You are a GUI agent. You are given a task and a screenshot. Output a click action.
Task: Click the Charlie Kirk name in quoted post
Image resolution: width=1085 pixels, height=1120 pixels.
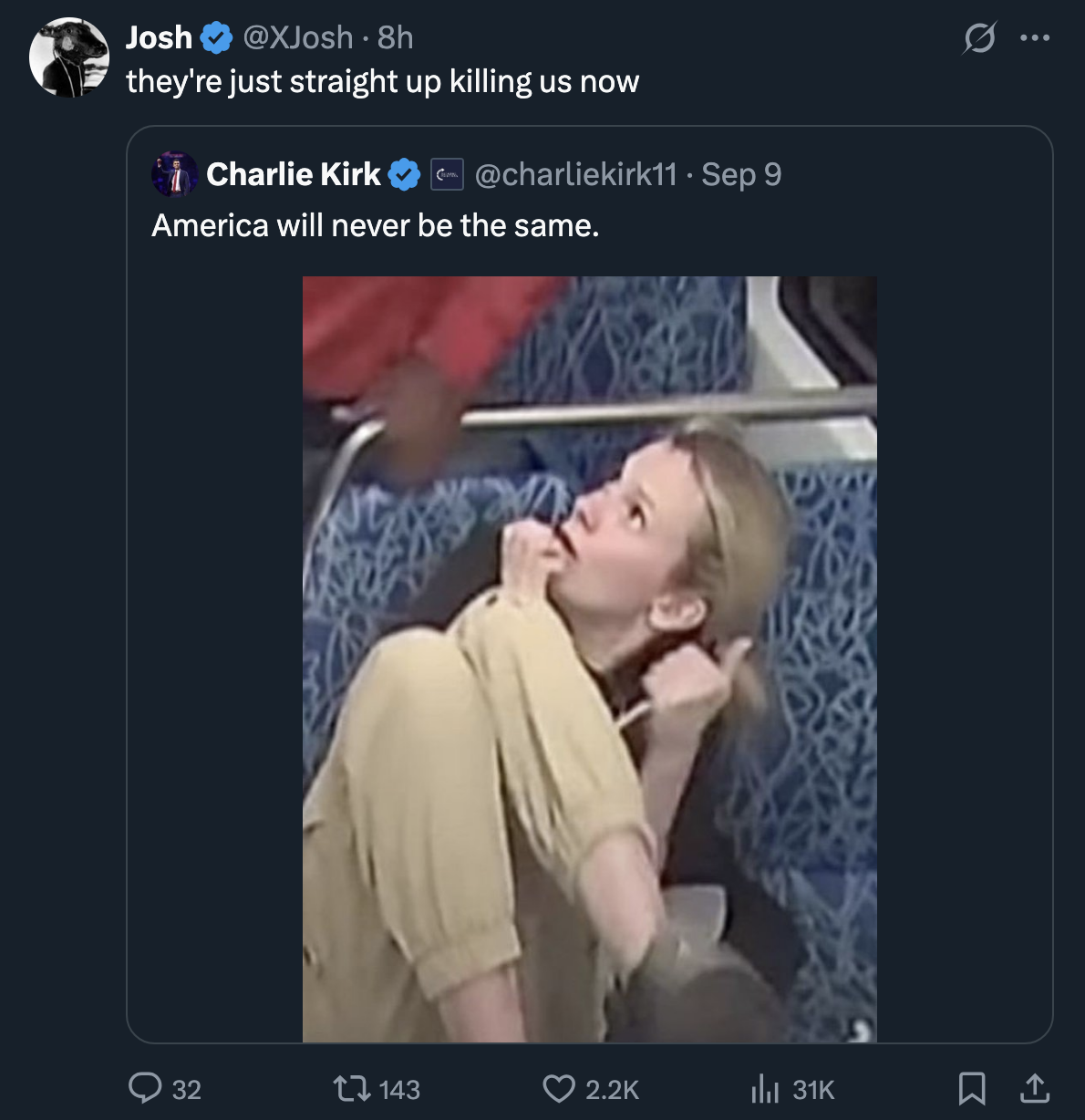[294, 174]
